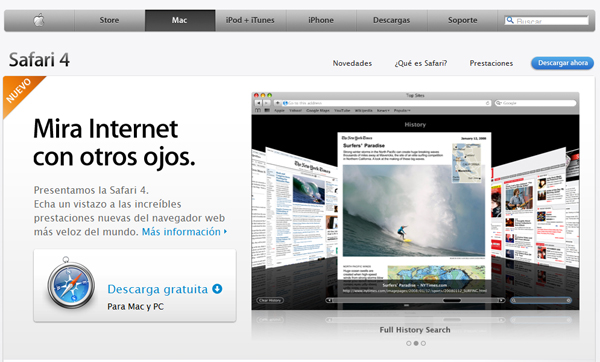Follow the Más información link
600x362 pixels.
[x=184, y=232]
